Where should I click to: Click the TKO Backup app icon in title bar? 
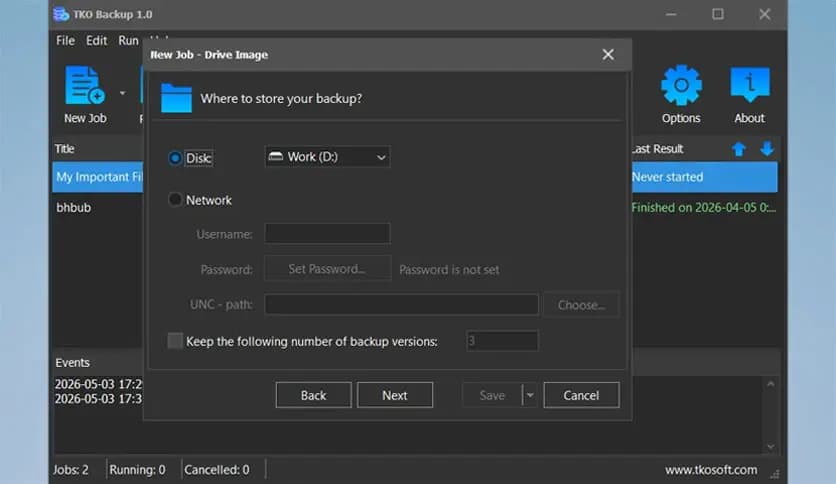coord(61,14)
